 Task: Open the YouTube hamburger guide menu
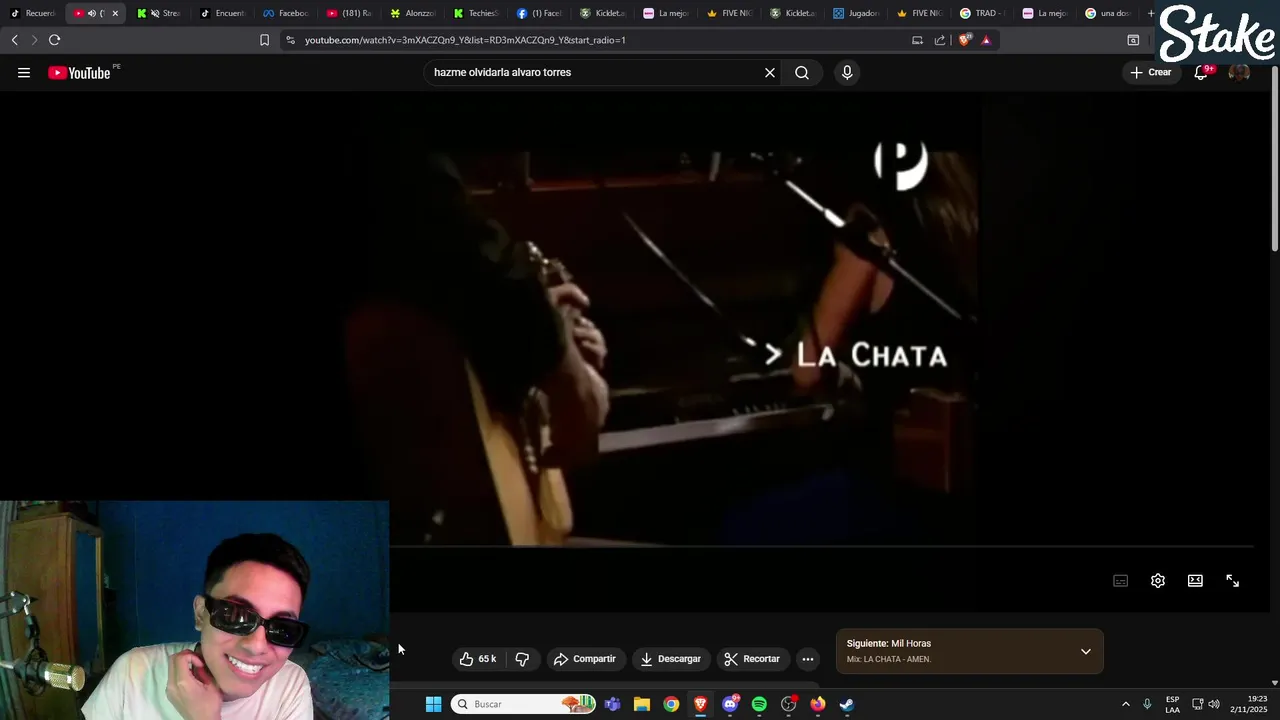tap(24, 72)
